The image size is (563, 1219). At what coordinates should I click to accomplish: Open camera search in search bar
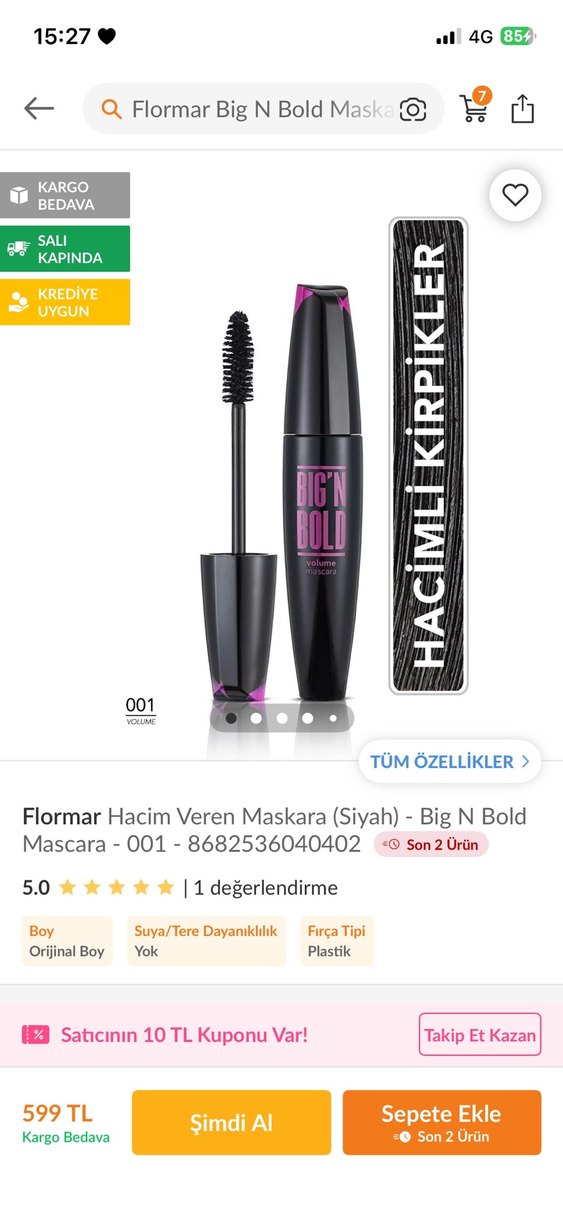pos(413,110)
